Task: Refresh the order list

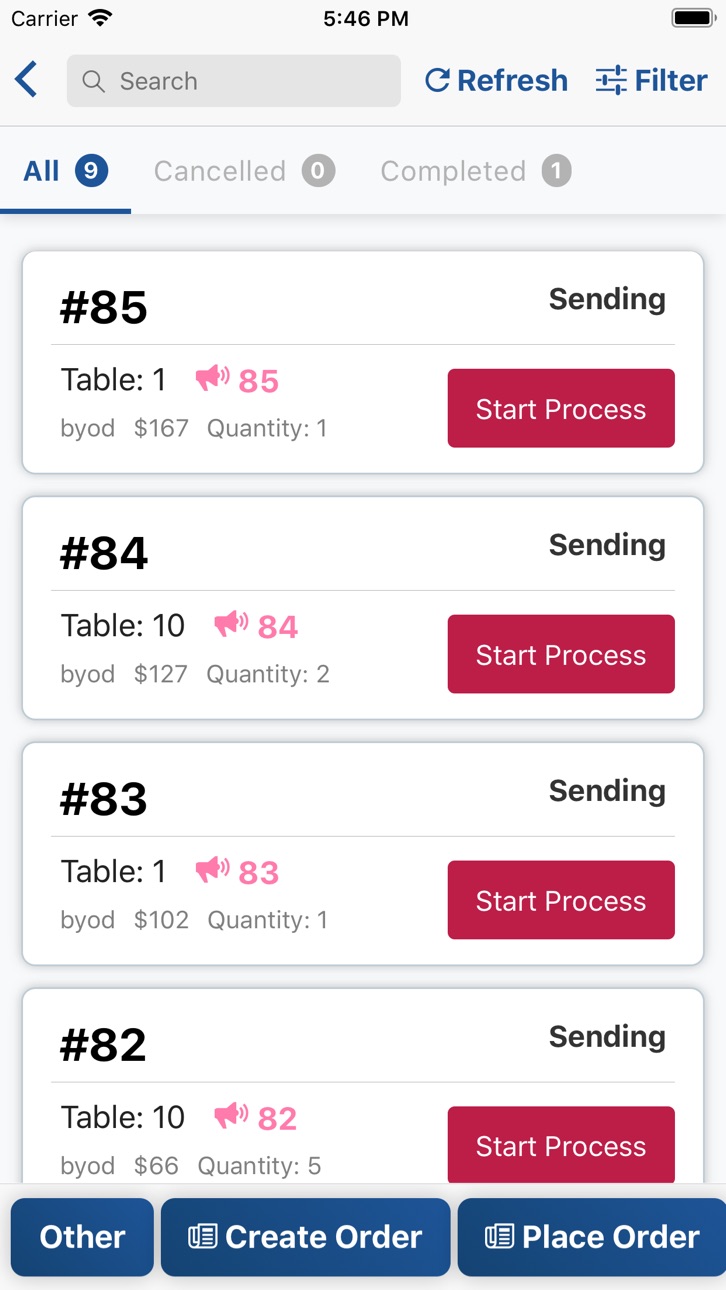Action: (496, 81)
